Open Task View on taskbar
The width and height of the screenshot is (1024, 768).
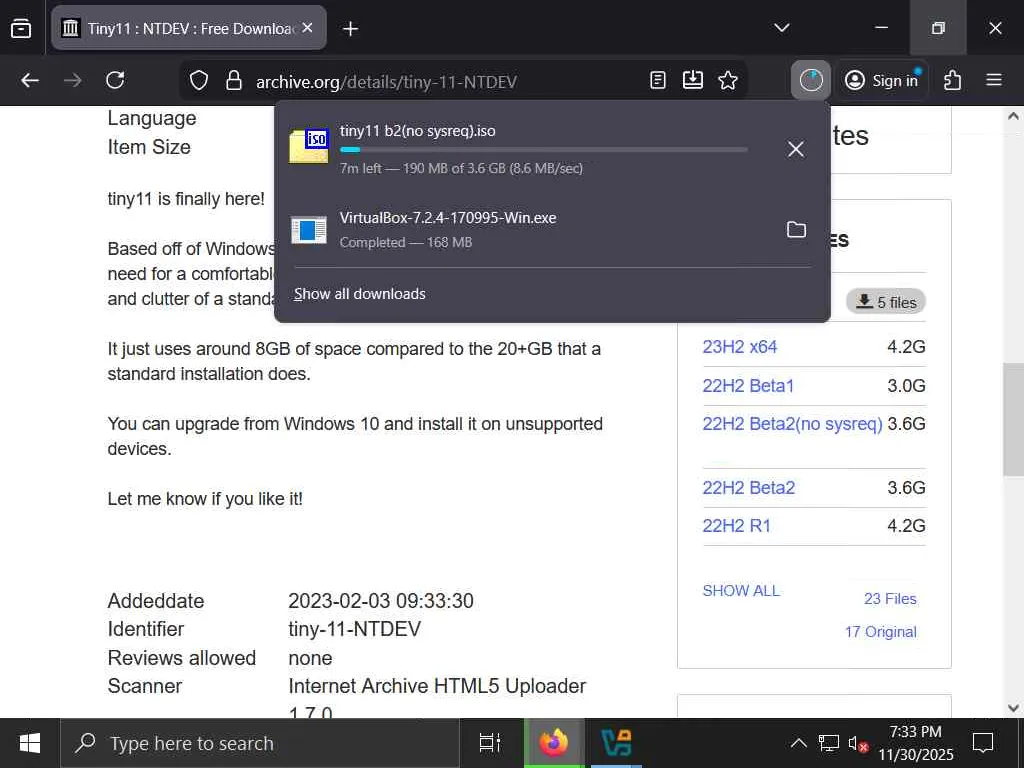pos(490,743)
